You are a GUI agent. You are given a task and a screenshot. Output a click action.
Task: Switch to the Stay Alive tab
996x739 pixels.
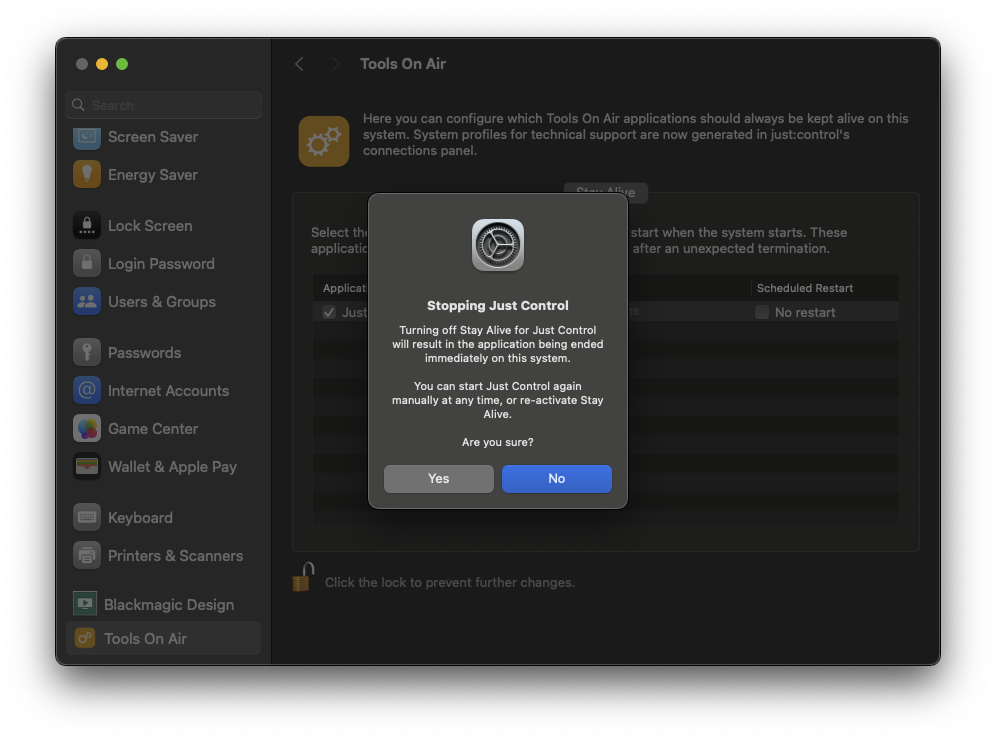(x=605, y=191)
